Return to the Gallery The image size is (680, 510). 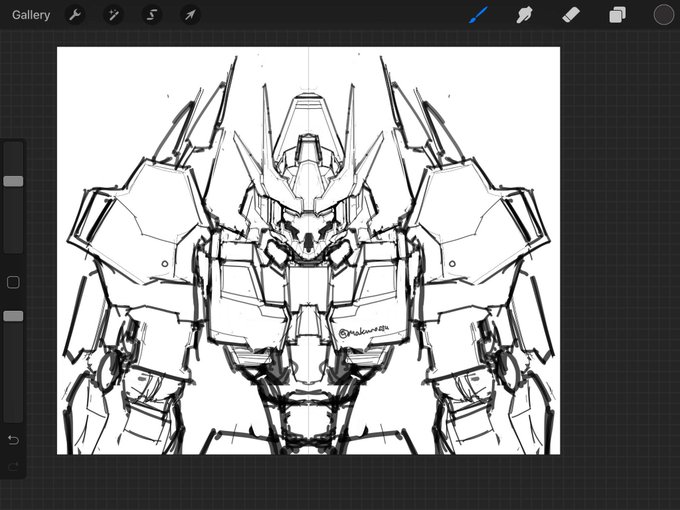click(x=31, y=15)
